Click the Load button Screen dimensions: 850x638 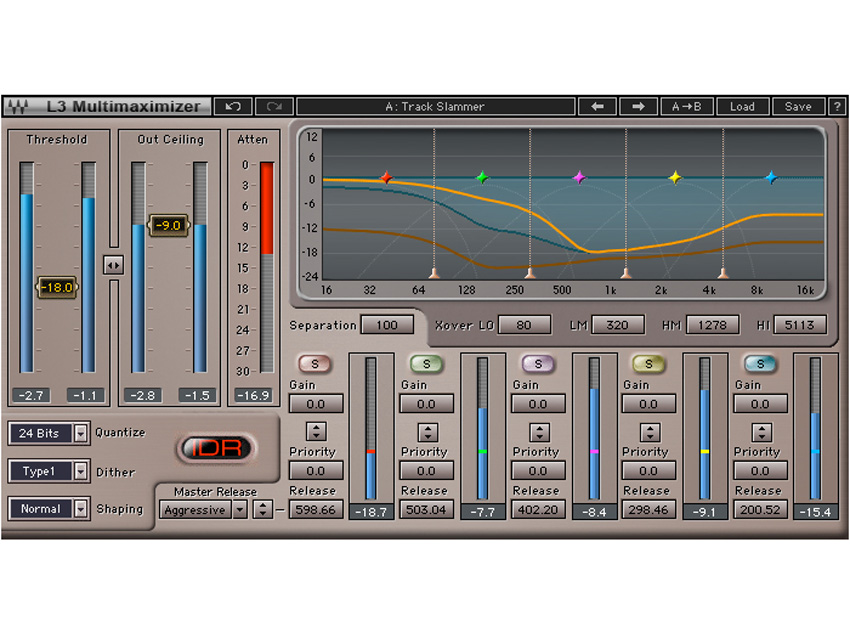tap(742, 106)
